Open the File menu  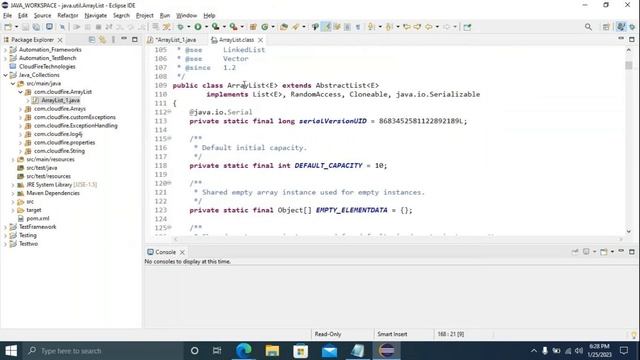(x=7, y=16)
